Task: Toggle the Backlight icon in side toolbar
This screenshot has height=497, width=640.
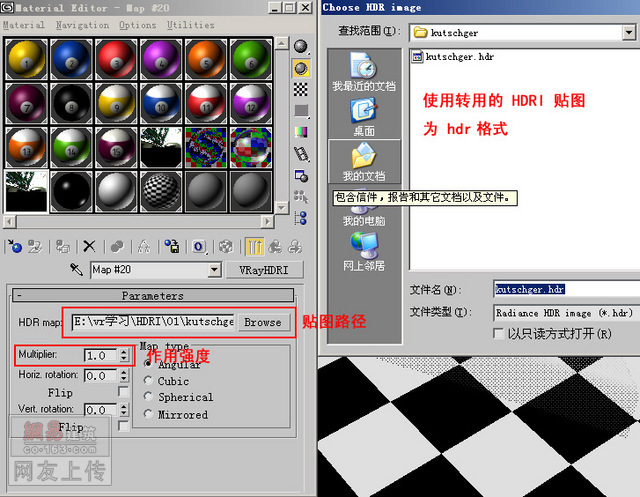Action: pyautogui.click(x=301, y=68)
